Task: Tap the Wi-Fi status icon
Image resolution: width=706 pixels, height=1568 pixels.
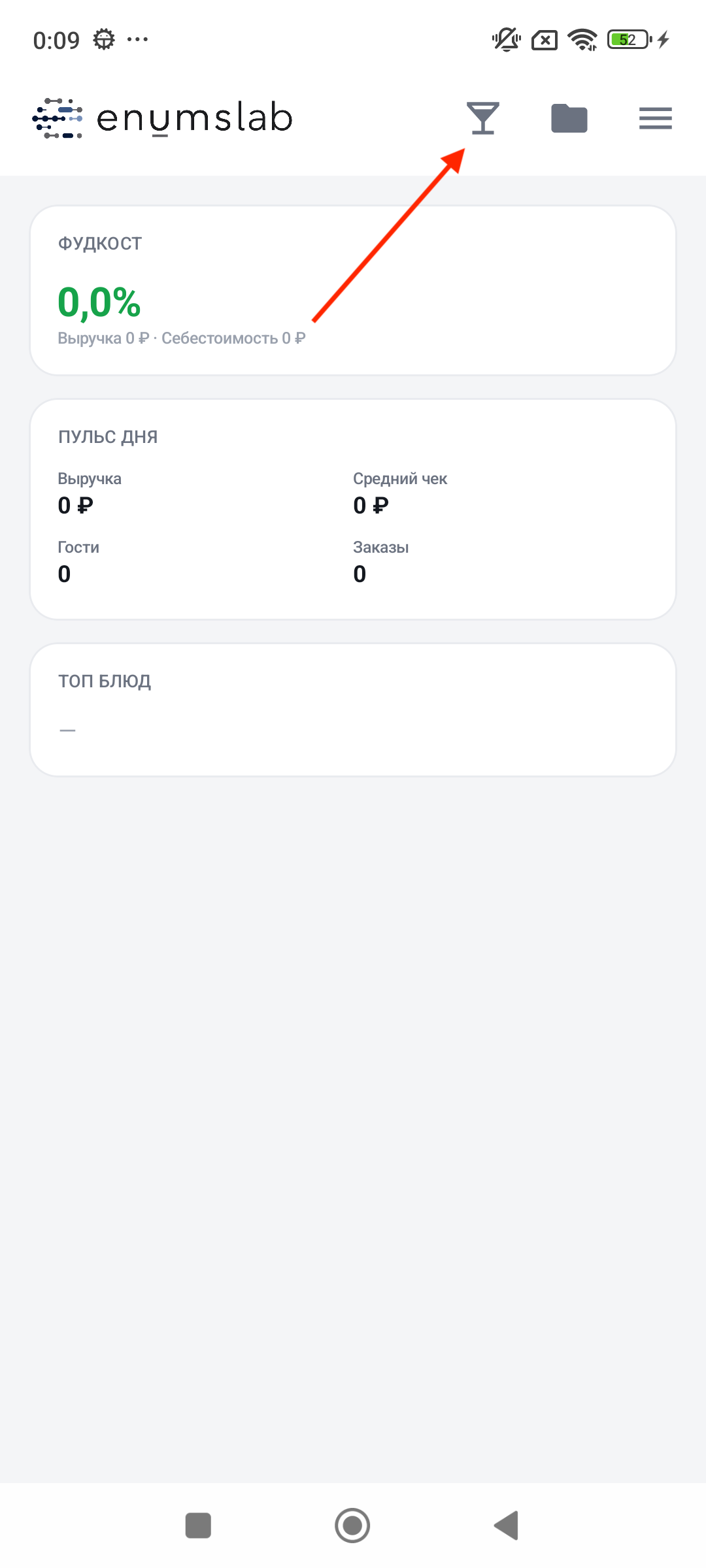Action: click(583, 40)
